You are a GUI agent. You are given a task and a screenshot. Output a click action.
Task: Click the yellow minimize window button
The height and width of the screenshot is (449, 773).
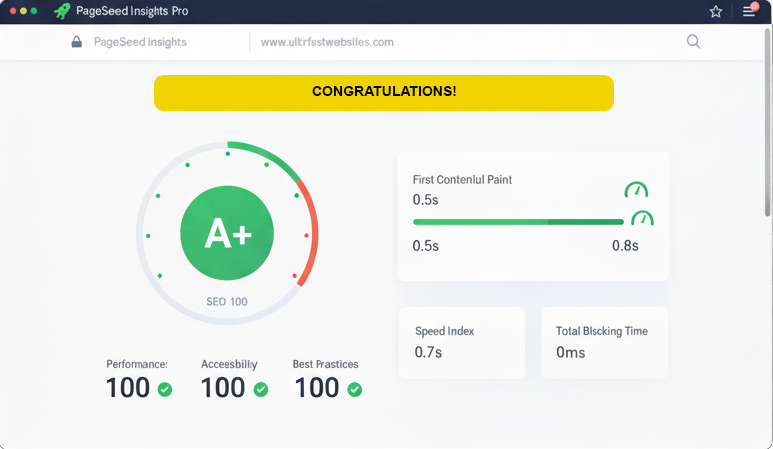click(23, 11)
